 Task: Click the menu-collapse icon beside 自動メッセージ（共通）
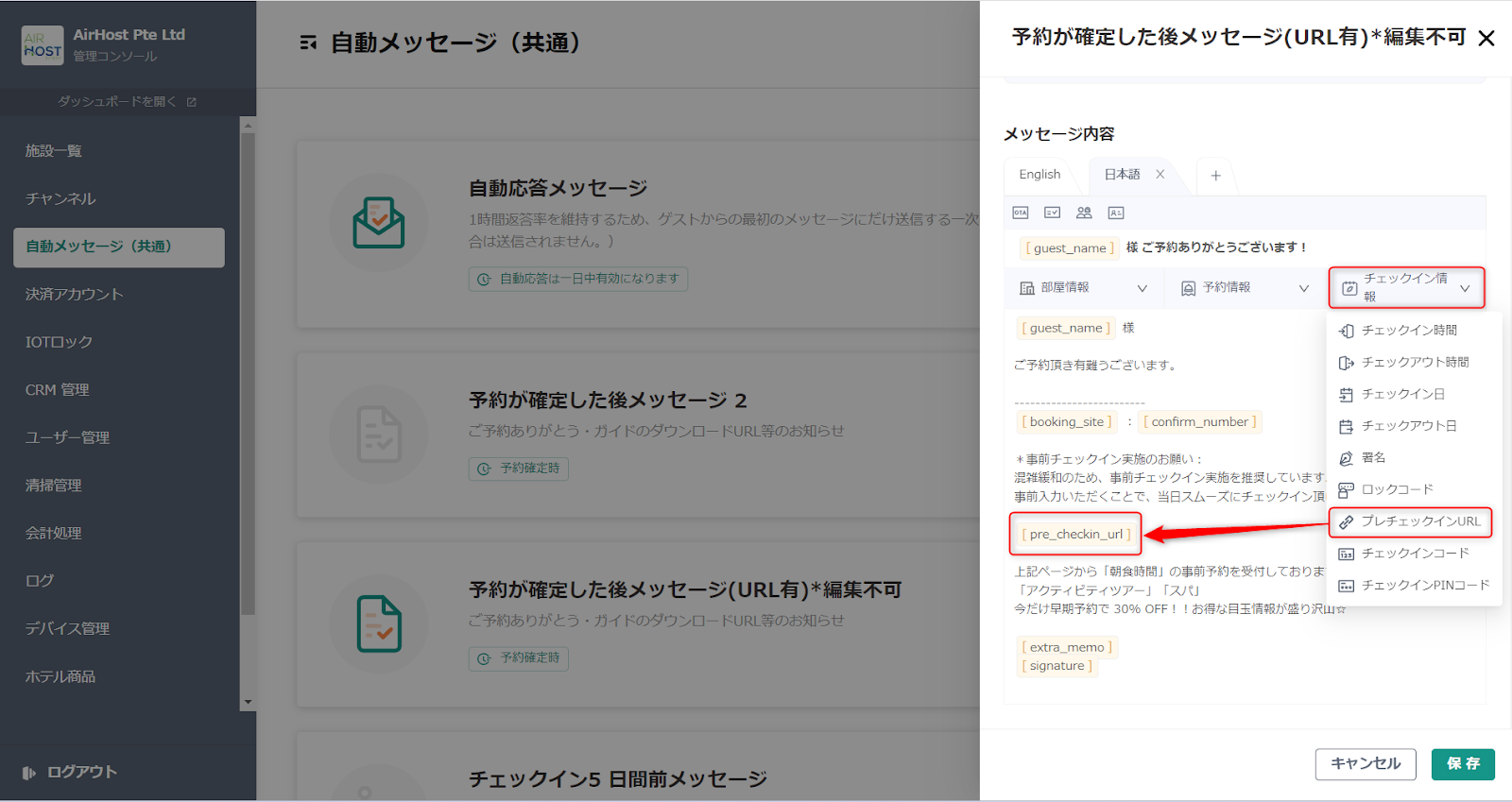click(308, 43)
